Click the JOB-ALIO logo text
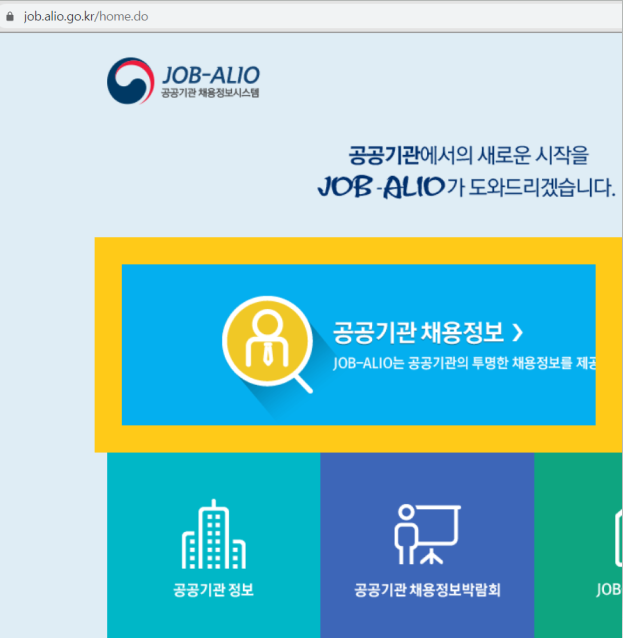Image resolution: width=623 pixels, height=638 pixels. coord(211,75)
